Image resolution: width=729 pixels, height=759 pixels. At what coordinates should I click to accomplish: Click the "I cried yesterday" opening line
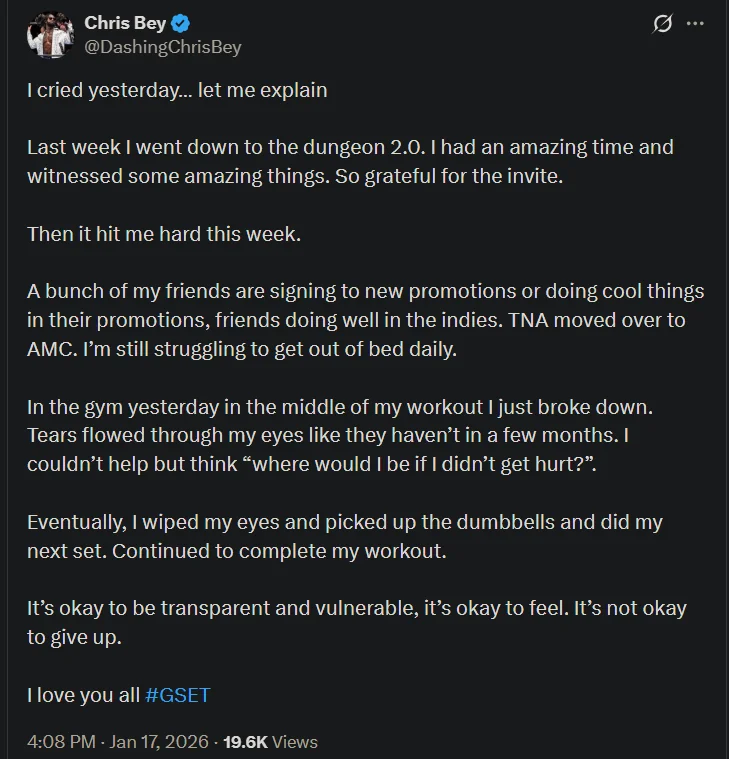point(177,91)
